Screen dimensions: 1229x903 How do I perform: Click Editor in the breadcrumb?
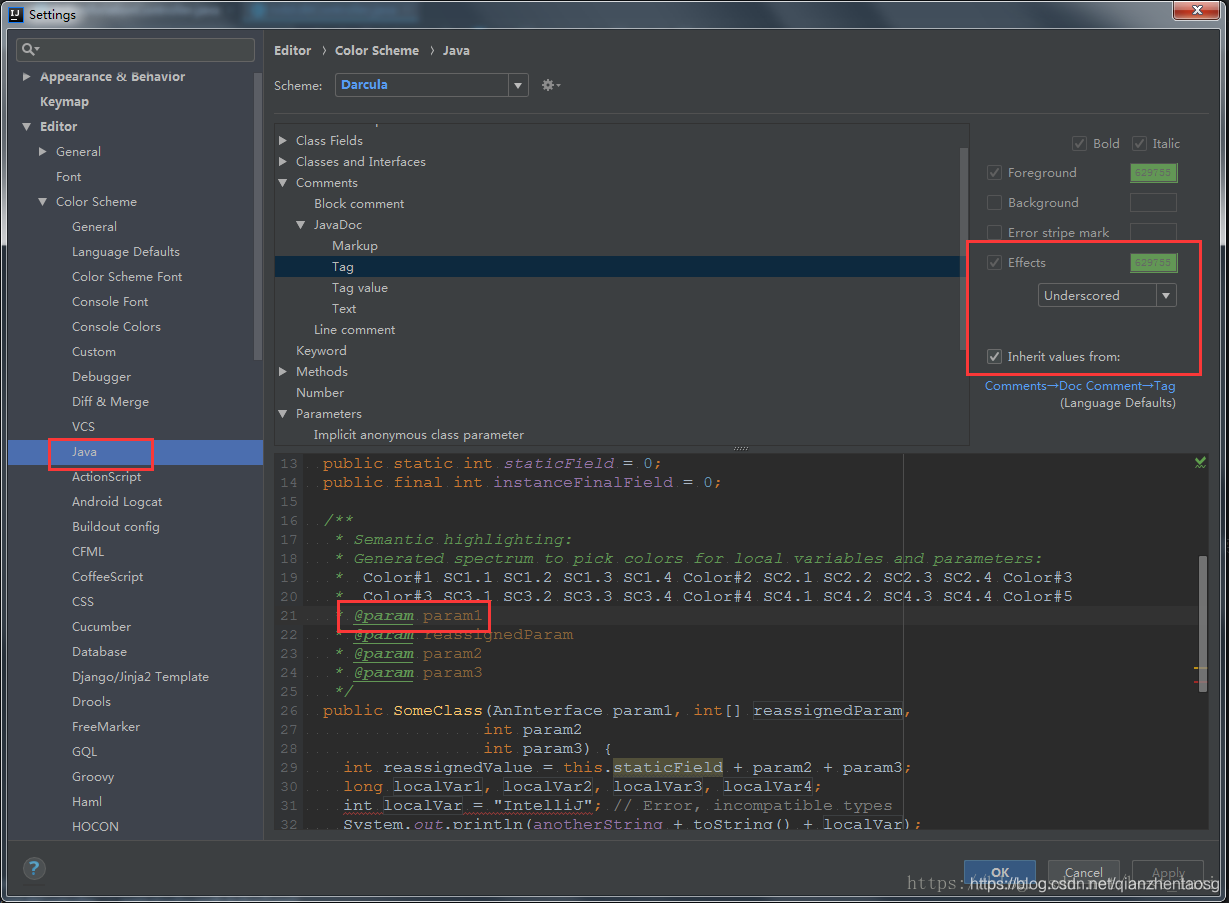293,51
